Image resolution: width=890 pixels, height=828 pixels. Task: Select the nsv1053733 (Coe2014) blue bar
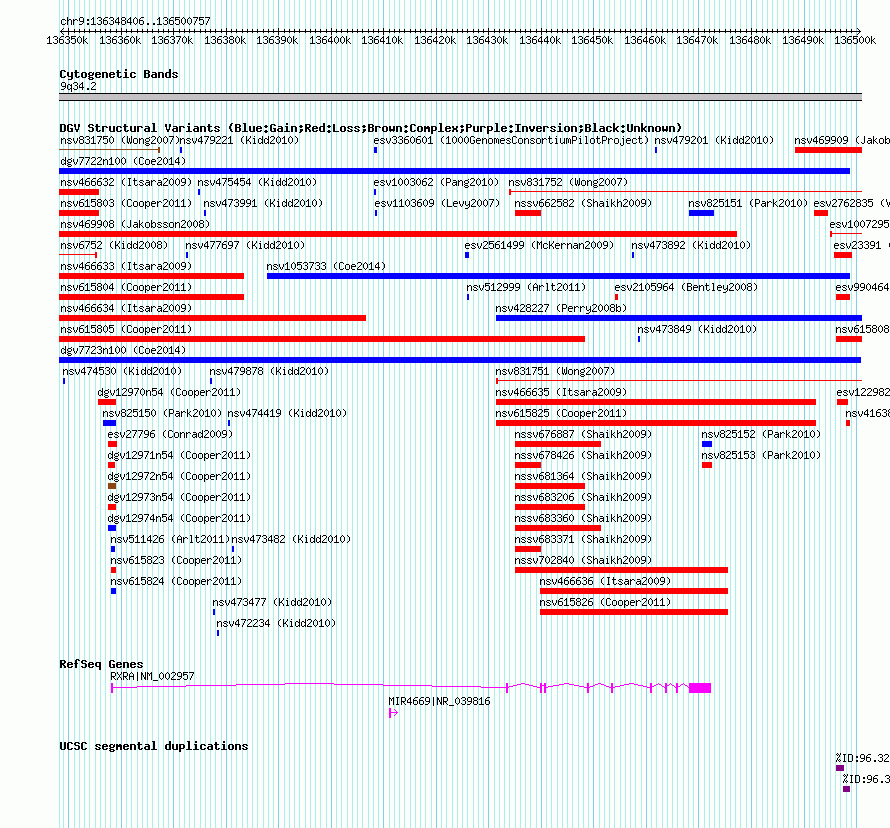pyautogui.click(x=558, y=276)
